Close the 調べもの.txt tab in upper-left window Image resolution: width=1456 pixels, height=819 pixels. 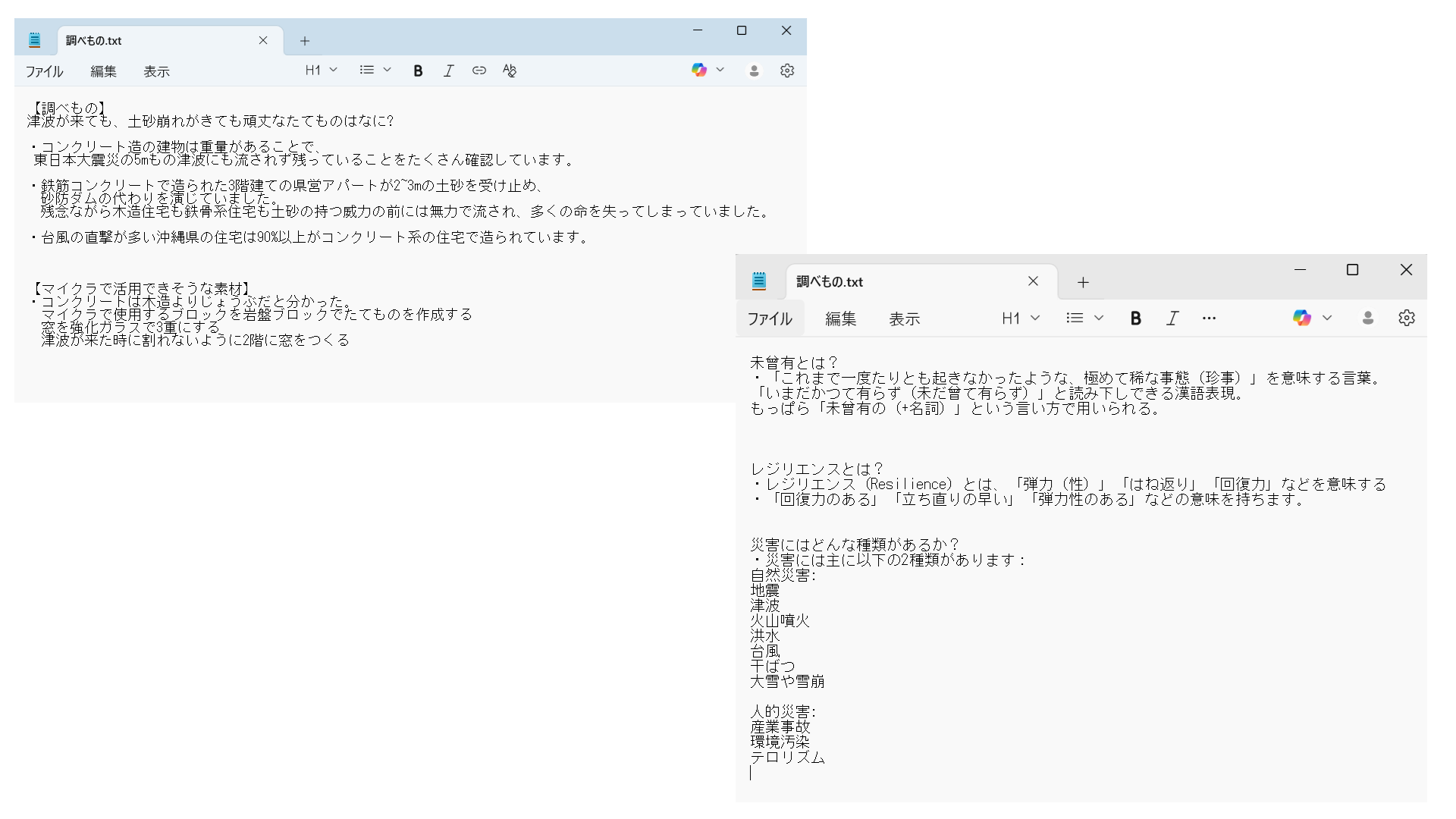click(x=263, y=40)
